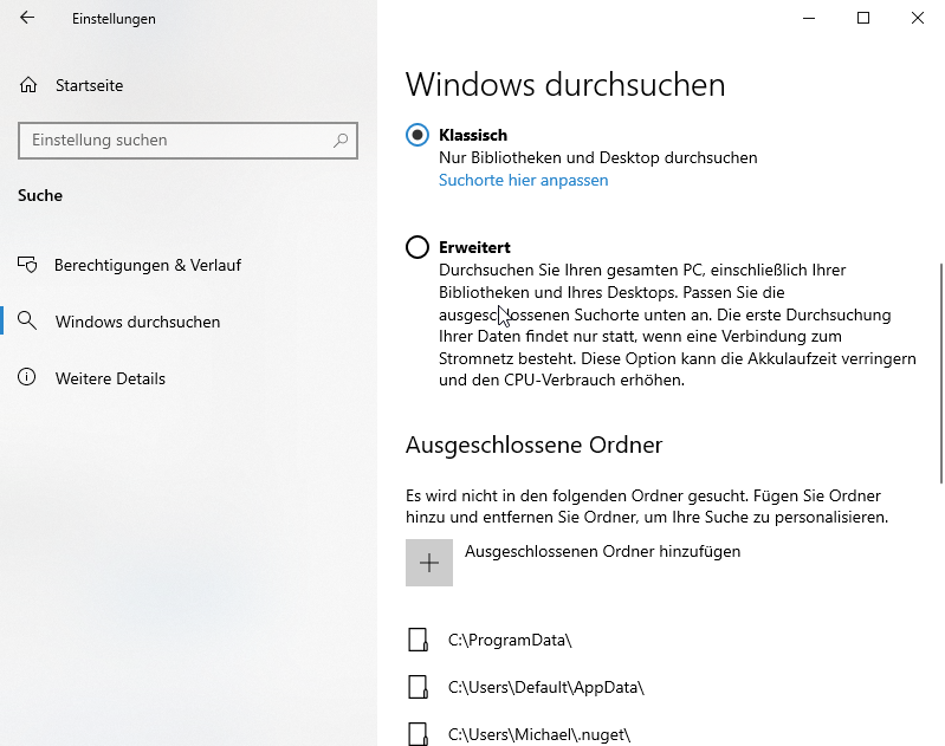
Task: Go back with the arrow icon
Action: point(27,17)
